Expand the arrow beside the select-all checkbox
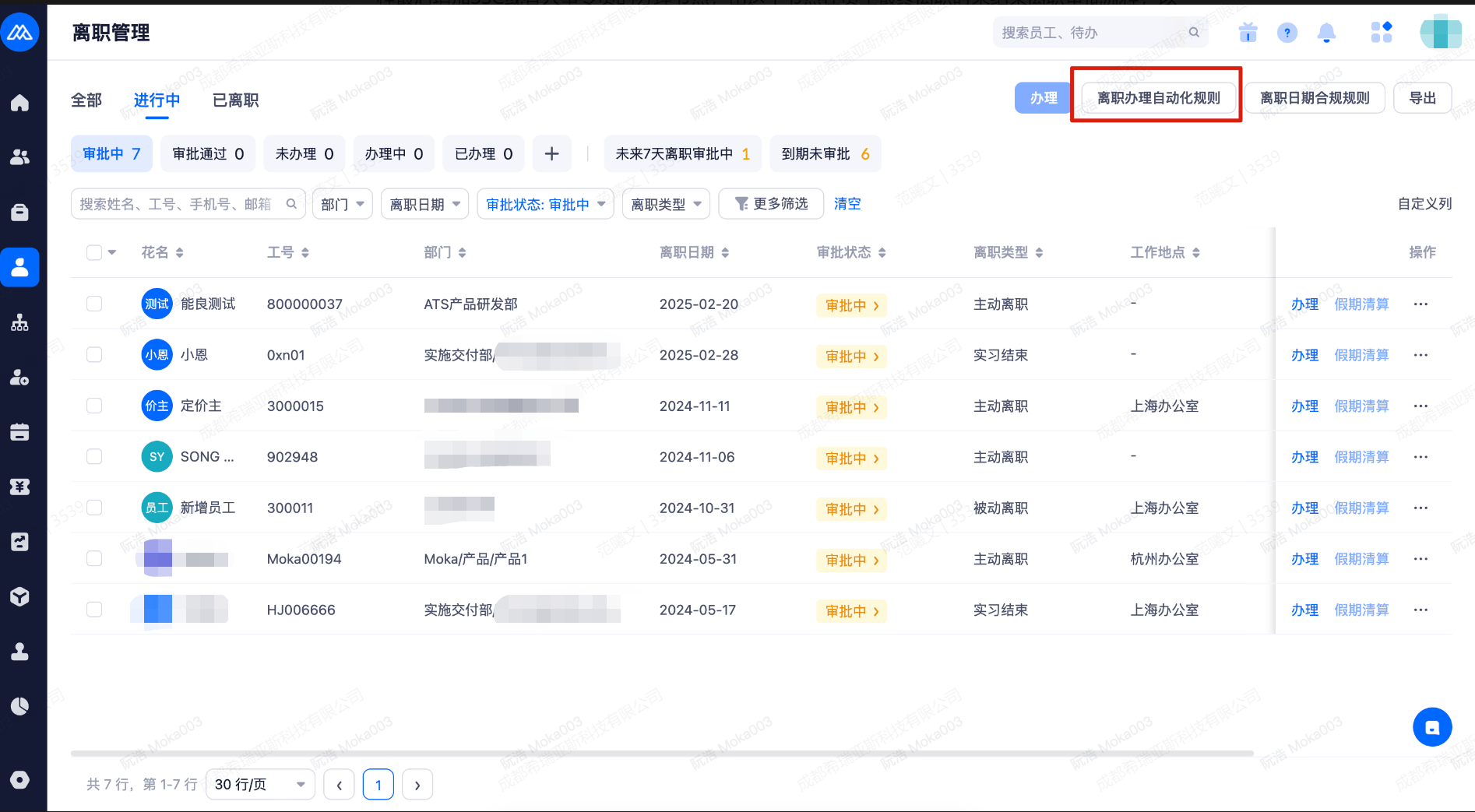This screenshot has width=1475, height=812. [x=112, y=252]
